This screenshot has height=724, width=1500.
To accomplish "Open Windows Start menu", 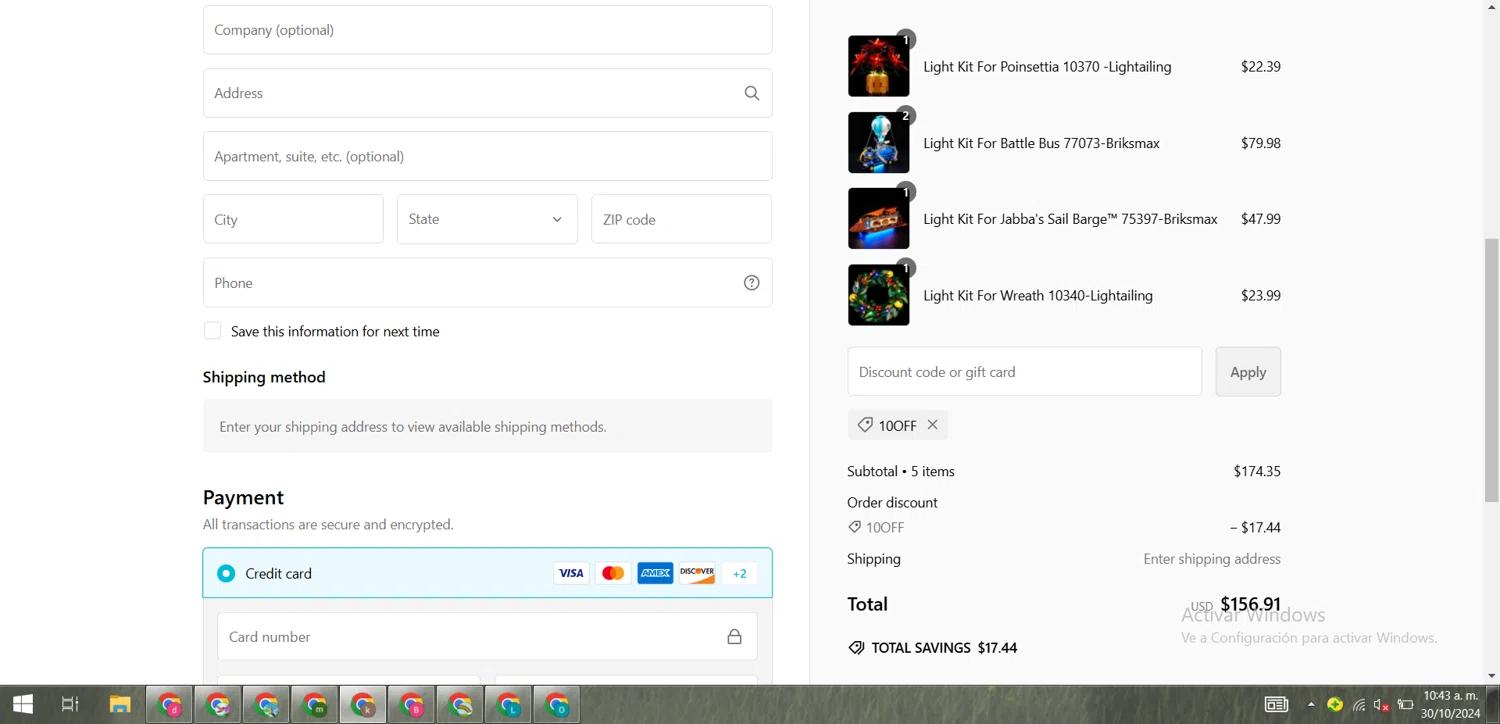I will pos(22,705).
